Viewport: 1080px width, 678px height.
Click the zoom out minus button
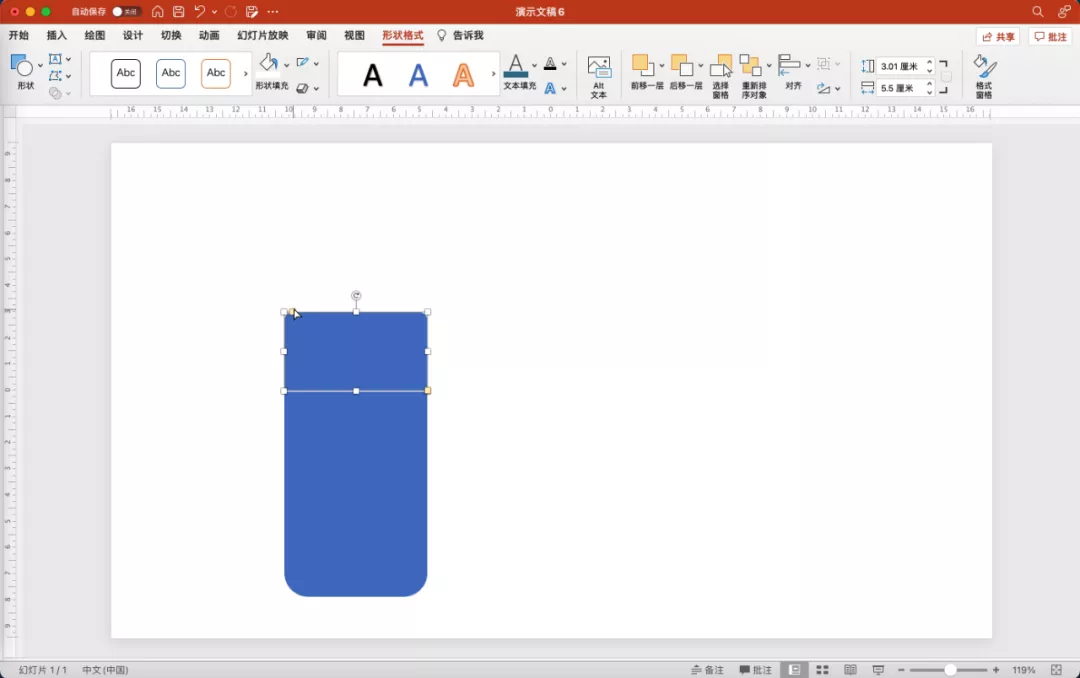(x=901, y=670)
